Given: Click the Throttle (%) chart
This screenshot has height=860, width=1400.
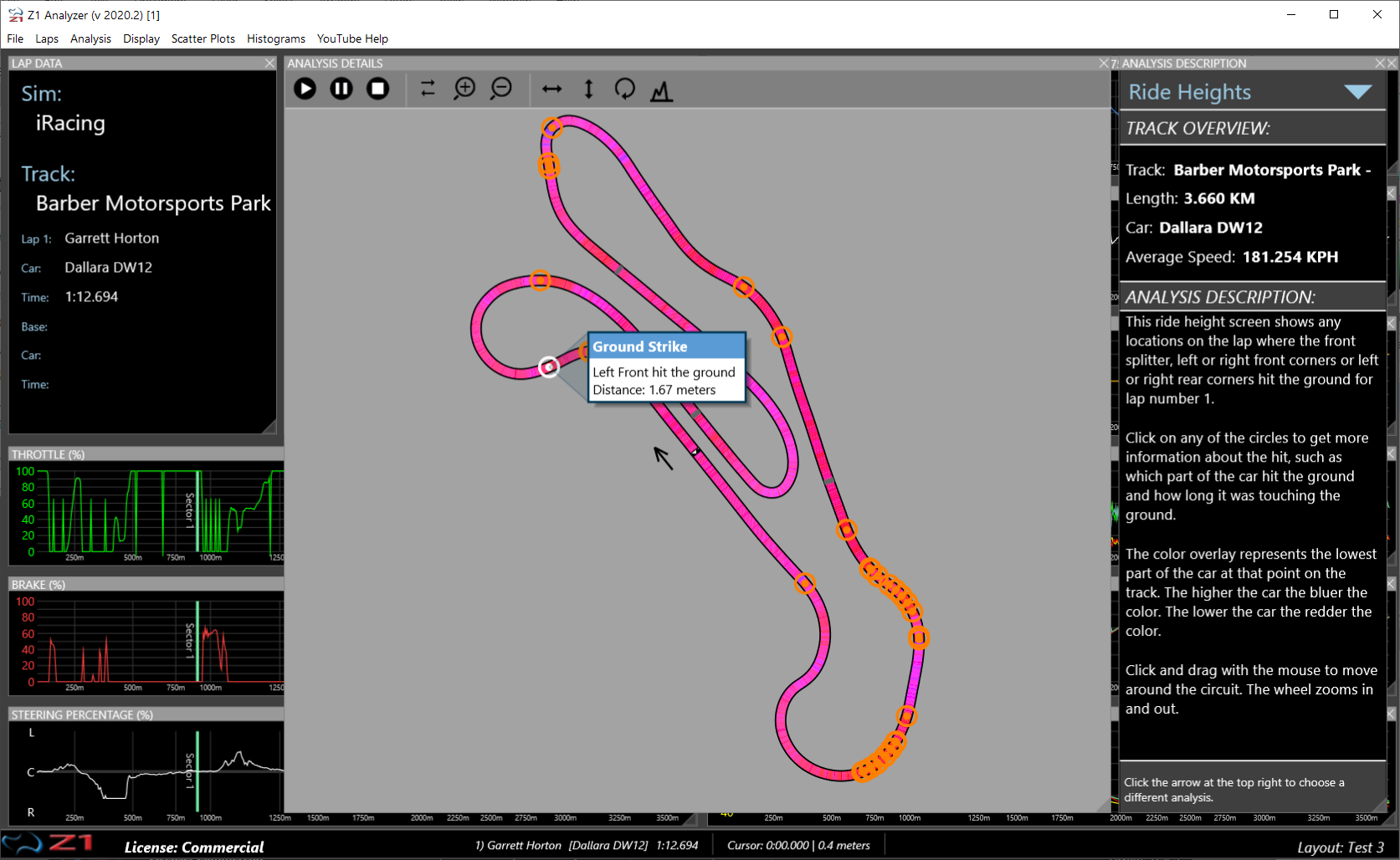Looking at the screenshot, I should tap(146, 513).
